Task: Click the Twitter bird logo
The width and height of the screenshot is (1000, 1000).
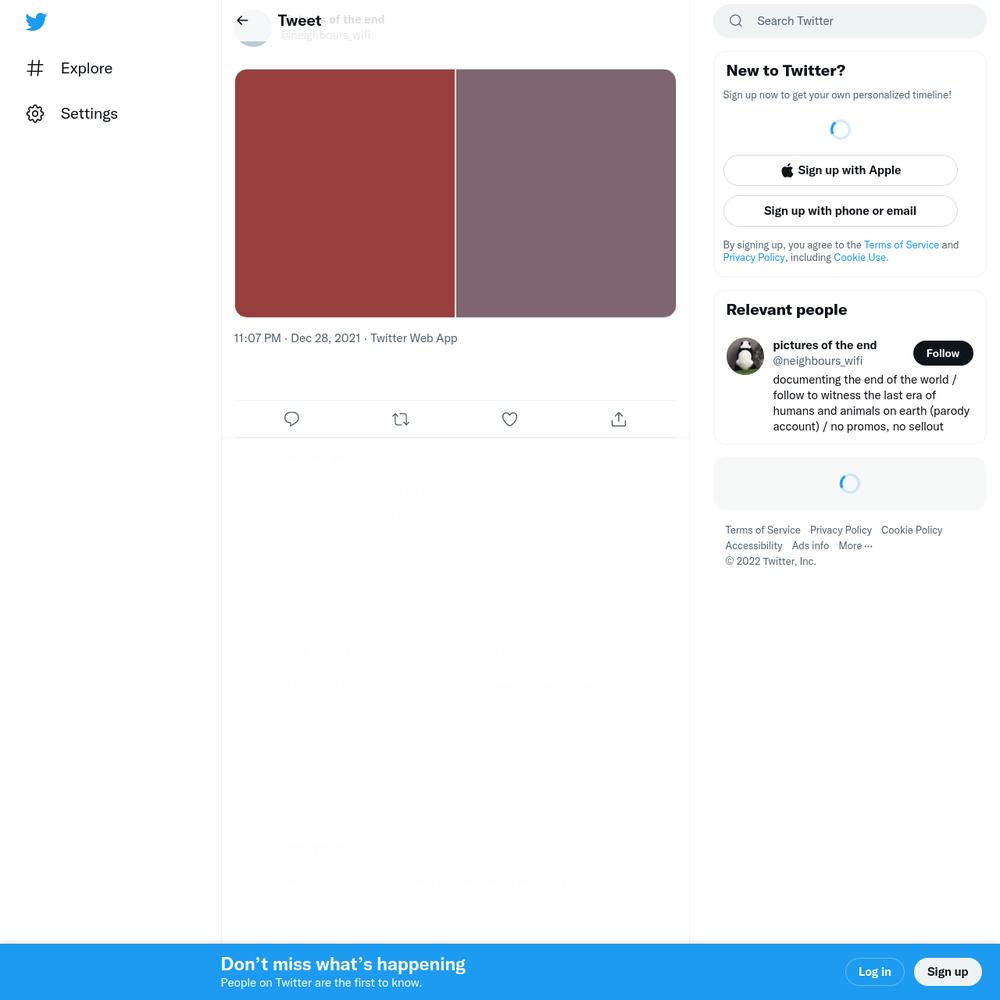Action: click(x=36, y=22)
